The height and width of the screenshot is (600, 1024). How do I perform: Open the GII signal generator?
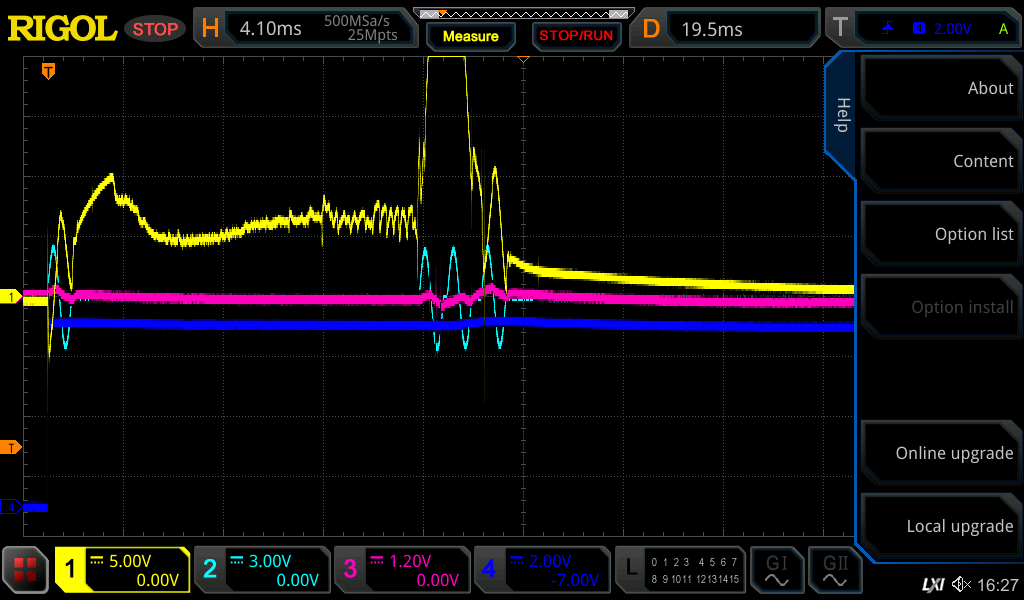coord(836,571)
